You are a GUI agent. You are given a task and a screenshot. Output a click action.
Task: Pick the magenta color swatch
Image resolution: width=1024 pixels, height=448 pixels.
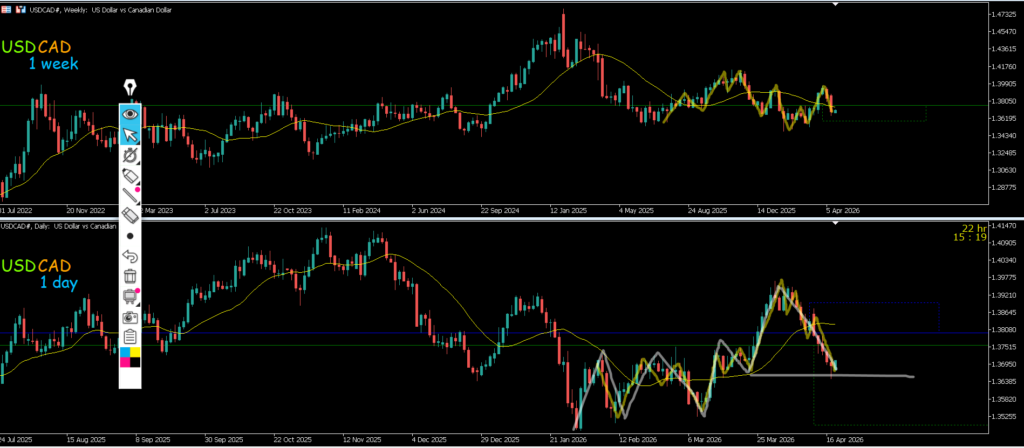click(x=125, y=362)
